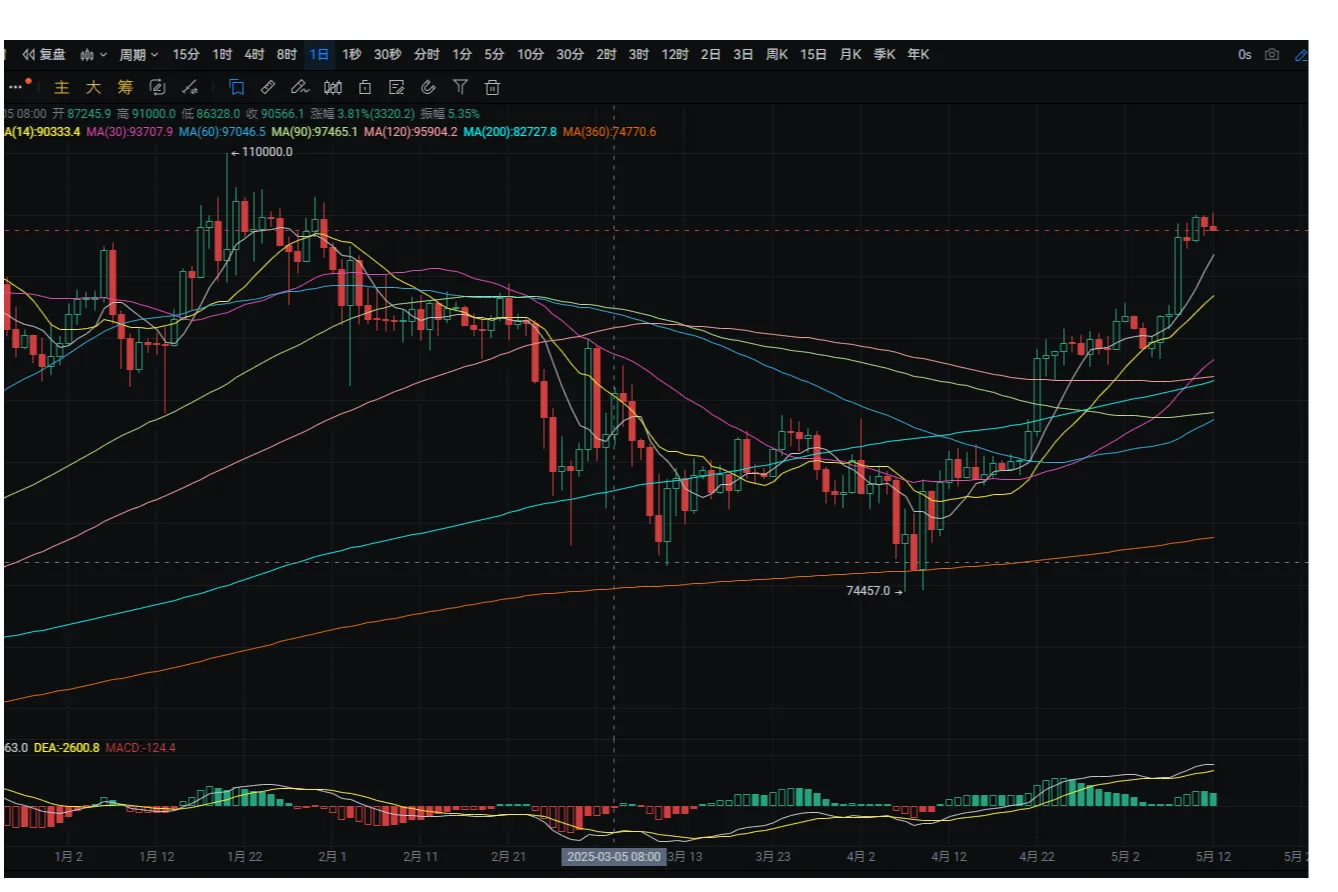Switch to the 周K weekly chart
1338x892 pixels.
pyautogui.click(x=777, y=55)
